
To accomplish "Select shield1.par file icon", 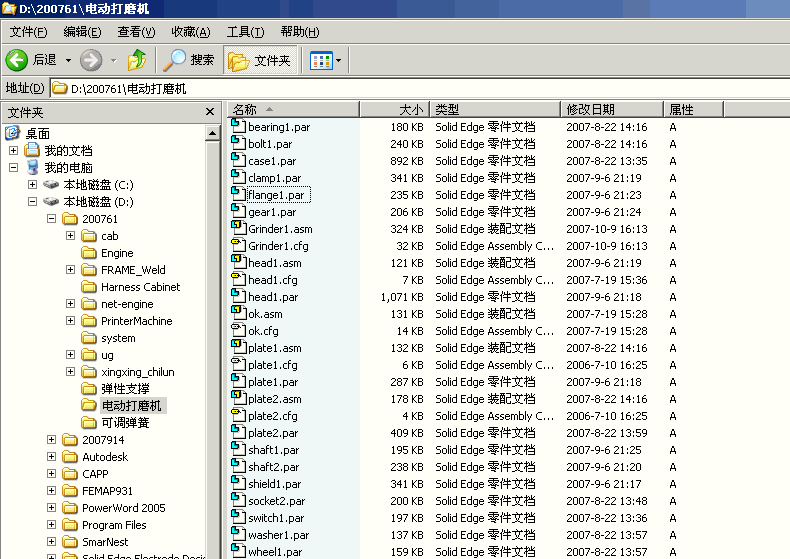I will [238, 483].
